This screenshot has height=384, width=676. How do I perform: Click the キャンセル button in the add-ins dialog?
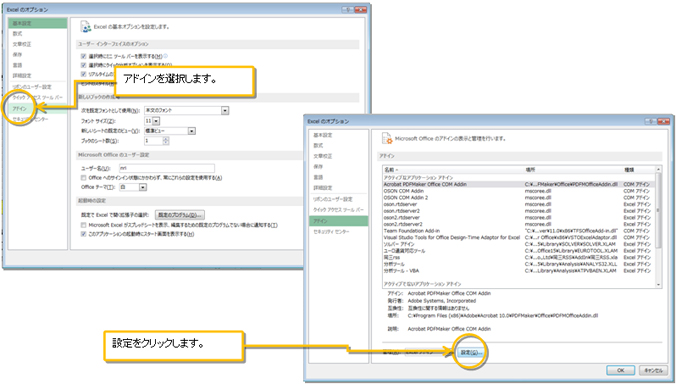(x=653, y=370)
